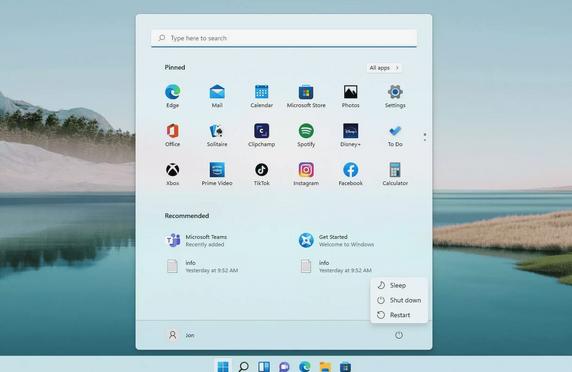Click the Type here to search box
The width and height of the screenshot is (572, 372).
(284, 38)
